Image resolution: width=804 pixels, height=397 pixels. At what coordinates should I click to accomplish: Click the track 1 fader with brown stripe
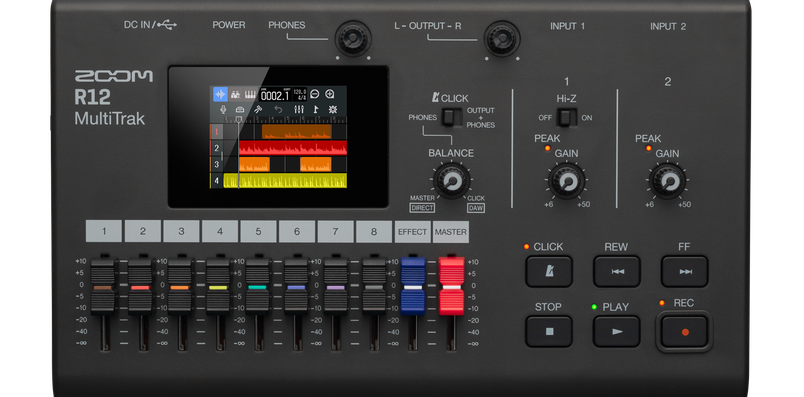pyautogui.click(x=103, y=286)
